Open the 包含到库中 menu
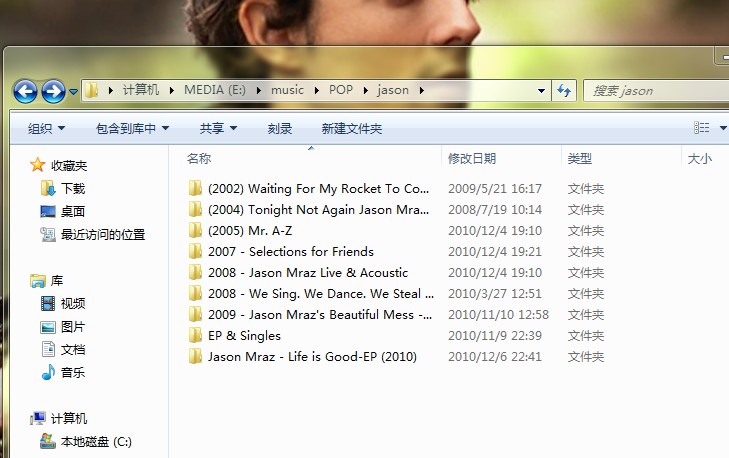Image resolution: width=729 pixels, height=458 pixels. click(x=132, y=128)
